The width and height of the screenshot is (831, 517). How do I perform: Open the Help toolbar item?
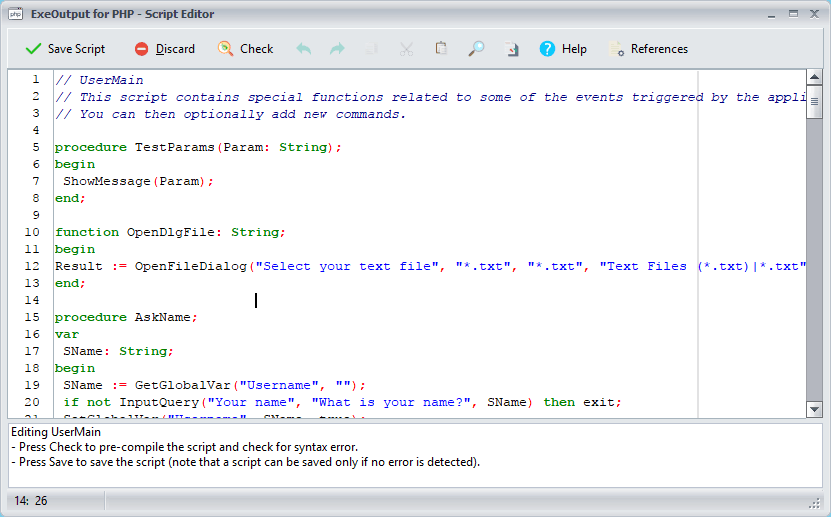pos(563,49)
